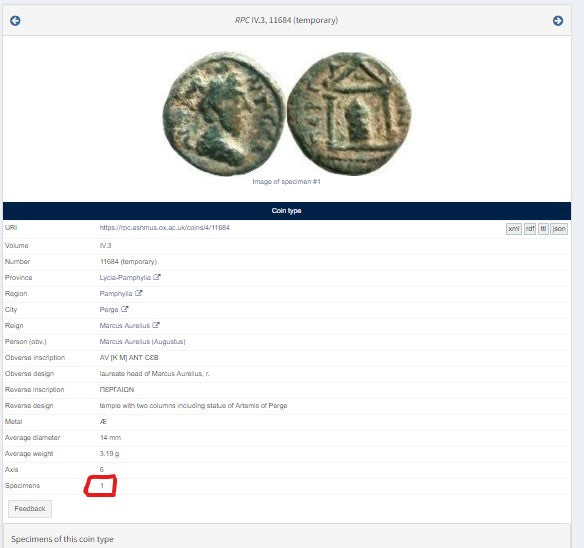This screenshot has width=584, height=548.
Task: Select axis value 6
Action: 102,470
